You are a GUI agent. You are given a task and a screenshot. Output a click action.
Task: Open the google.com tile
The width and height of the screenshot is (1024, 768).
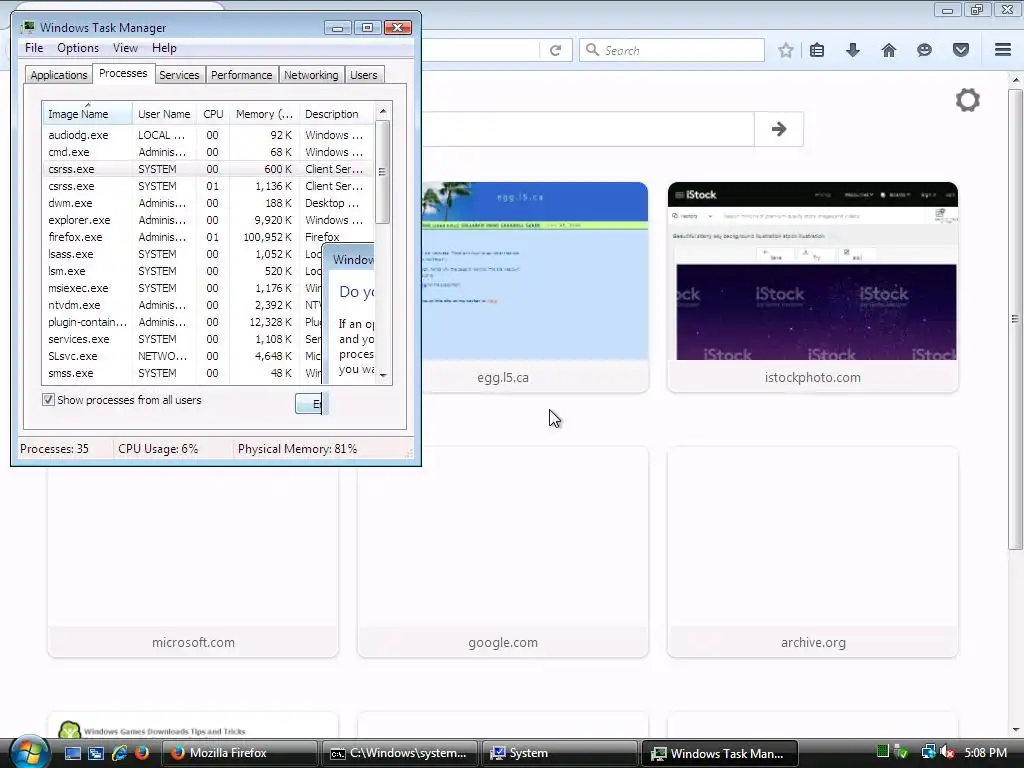pos(503,552)
